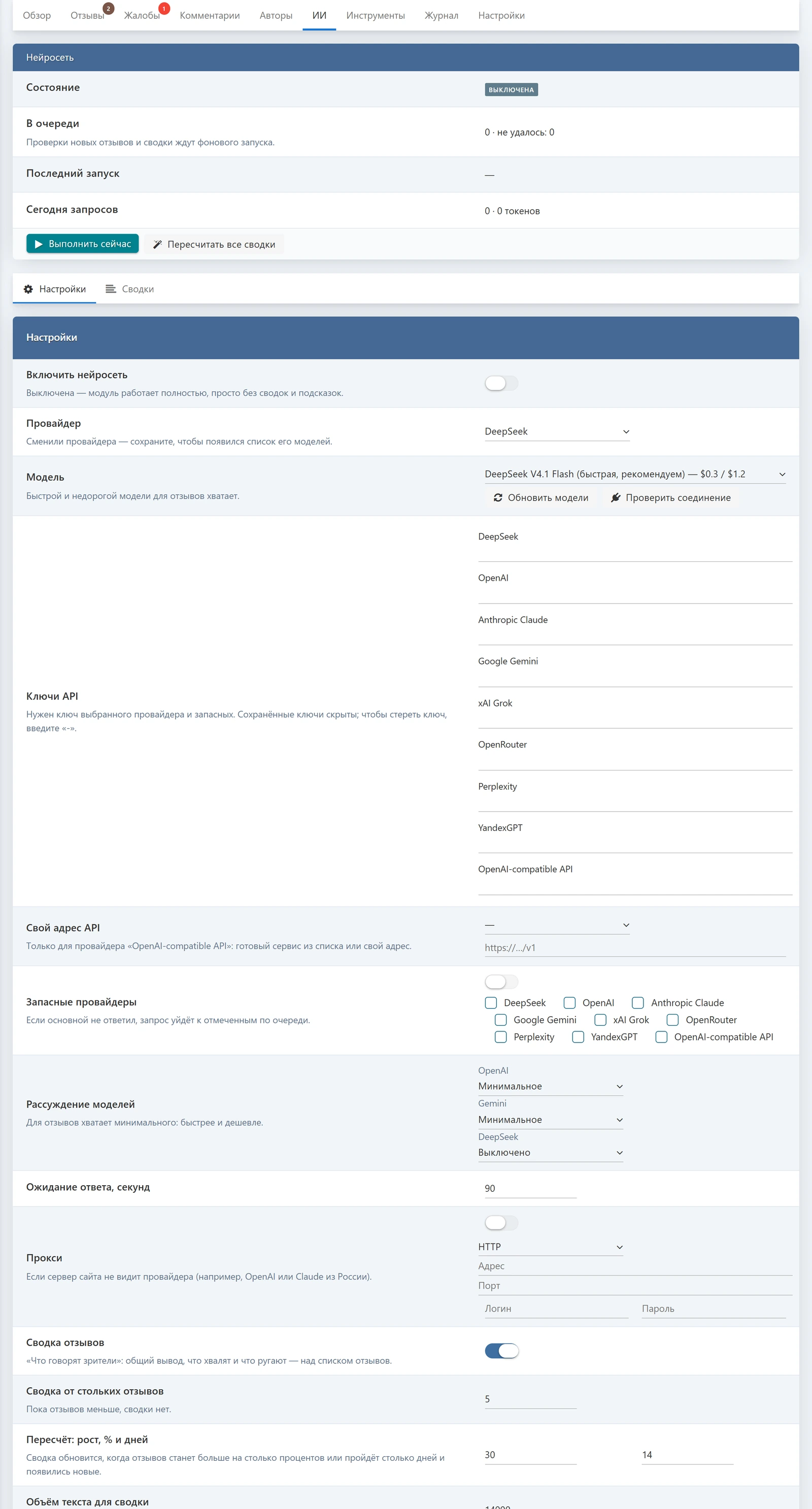Screen dimensions: 812x1509
Task: Click the proxy Логин field
Action: [557, 1309]
